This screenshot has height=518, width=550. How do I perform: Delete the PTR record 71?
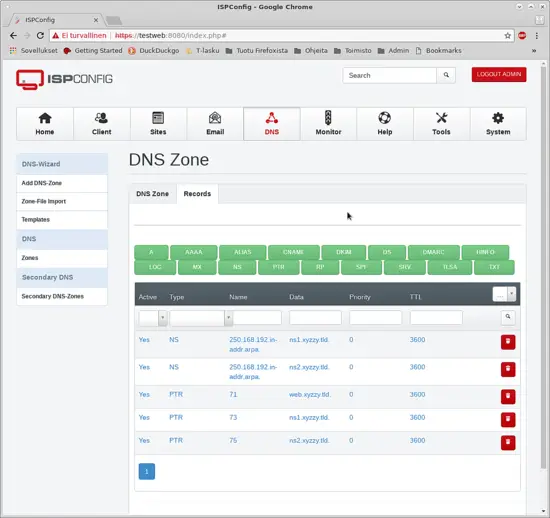point(508,397)
